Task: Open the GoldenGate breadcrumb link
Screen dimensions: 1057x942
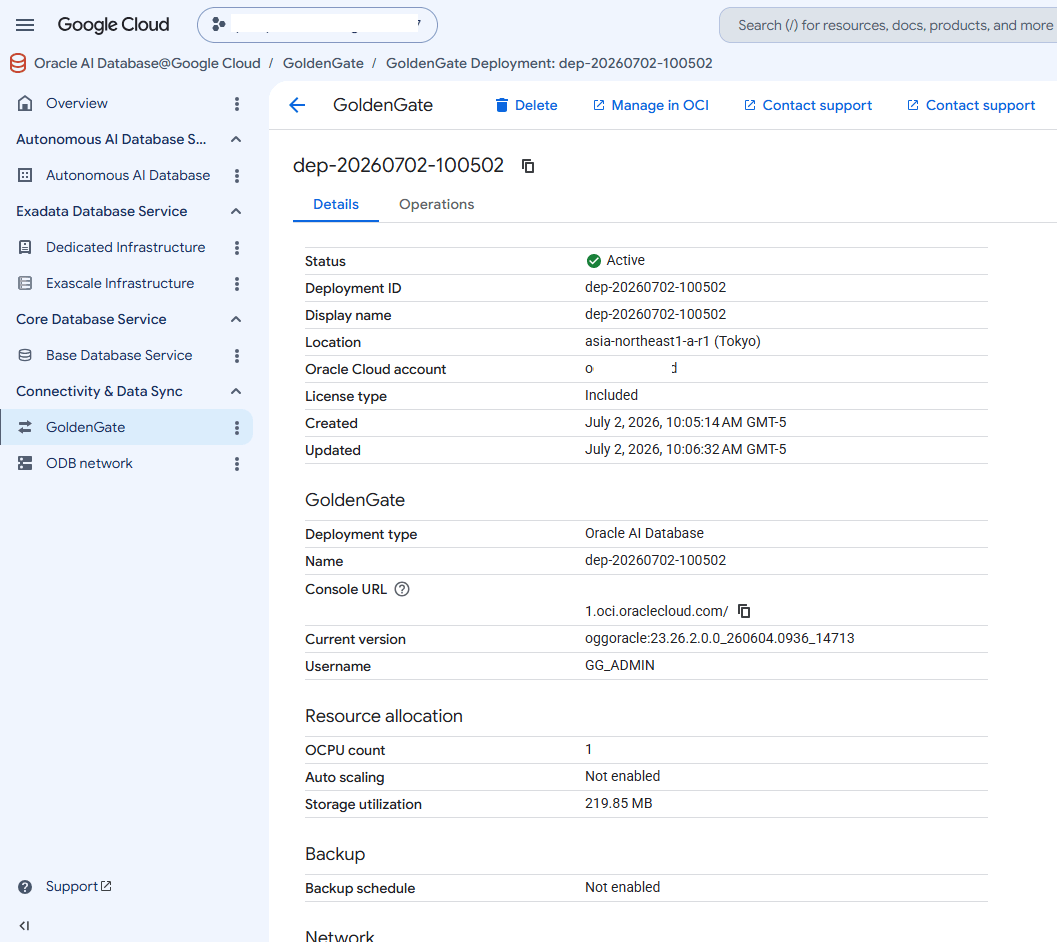Action: coord(323,63)
